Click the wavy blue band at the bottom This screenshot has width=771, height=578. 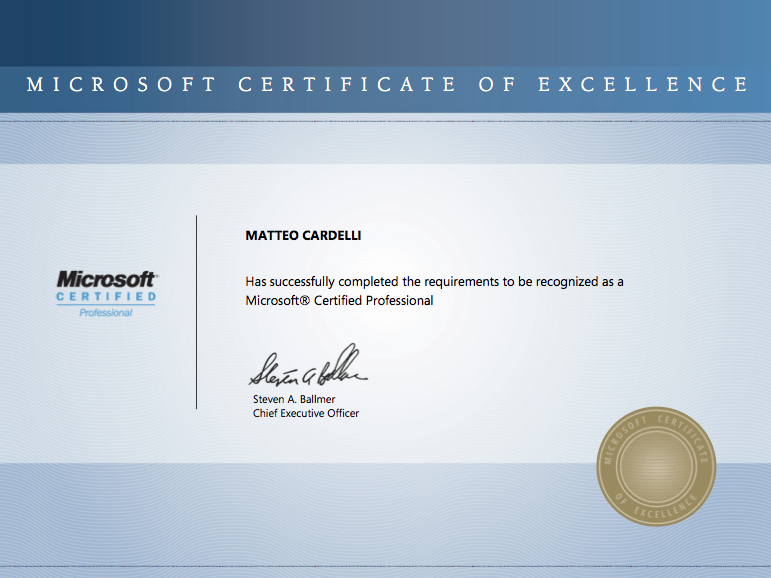[300, 520]
